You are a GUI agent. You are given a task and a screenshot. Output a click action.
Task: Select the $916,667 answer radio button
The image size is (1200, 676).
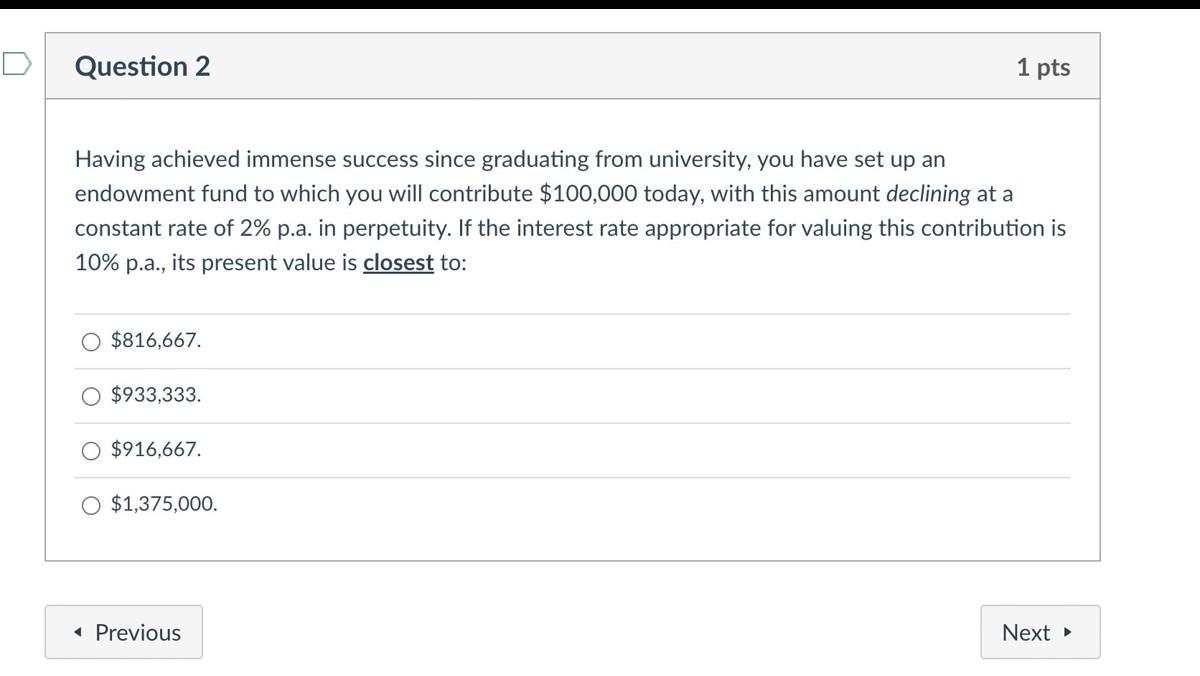coord(89,449)
